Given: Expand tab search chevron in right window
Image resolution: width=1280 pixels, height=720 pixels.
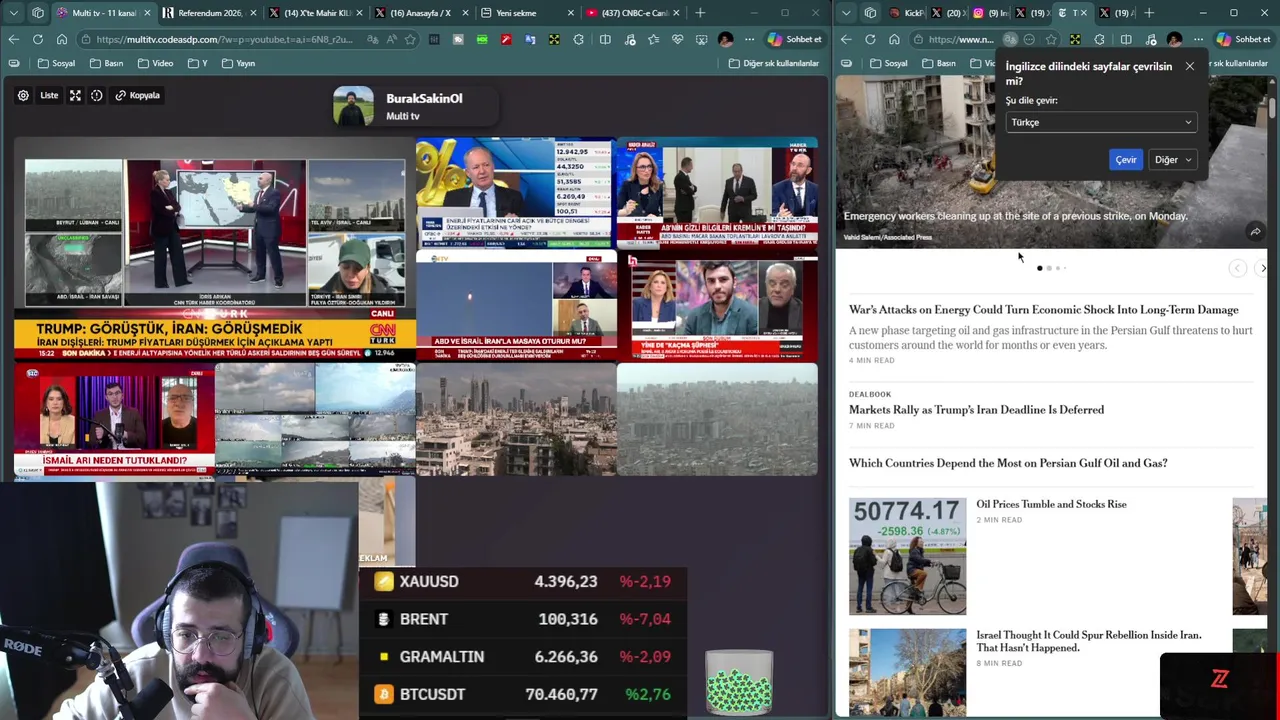Looking at the screenshot, I should tap(846, 13).
